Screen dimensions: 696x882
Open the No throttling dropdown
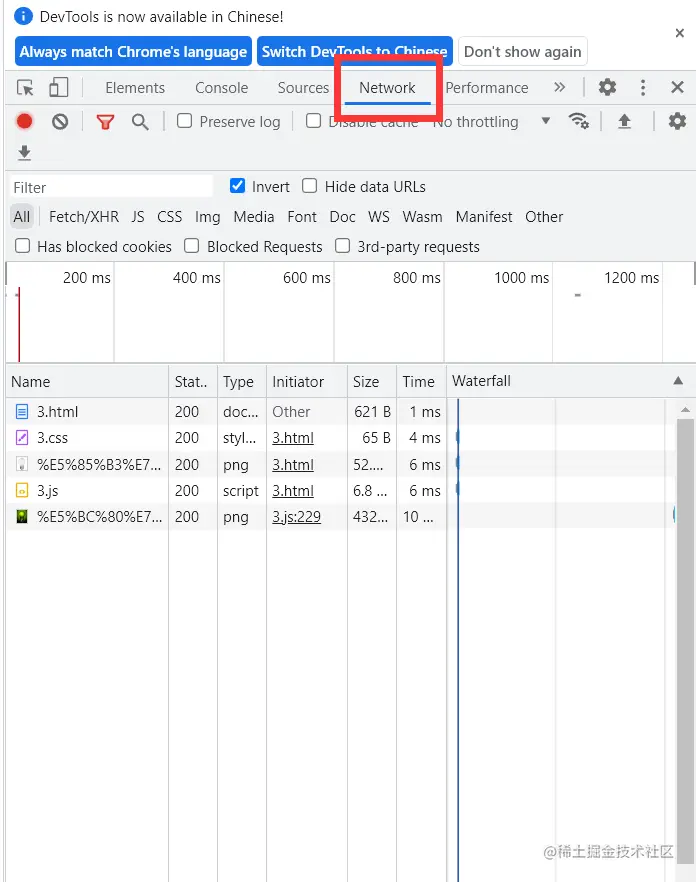point(492,122)
